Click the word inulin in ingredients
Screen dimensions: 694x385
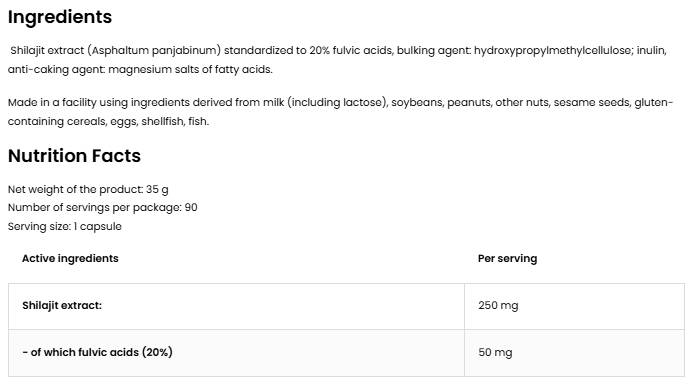[651, 50]
